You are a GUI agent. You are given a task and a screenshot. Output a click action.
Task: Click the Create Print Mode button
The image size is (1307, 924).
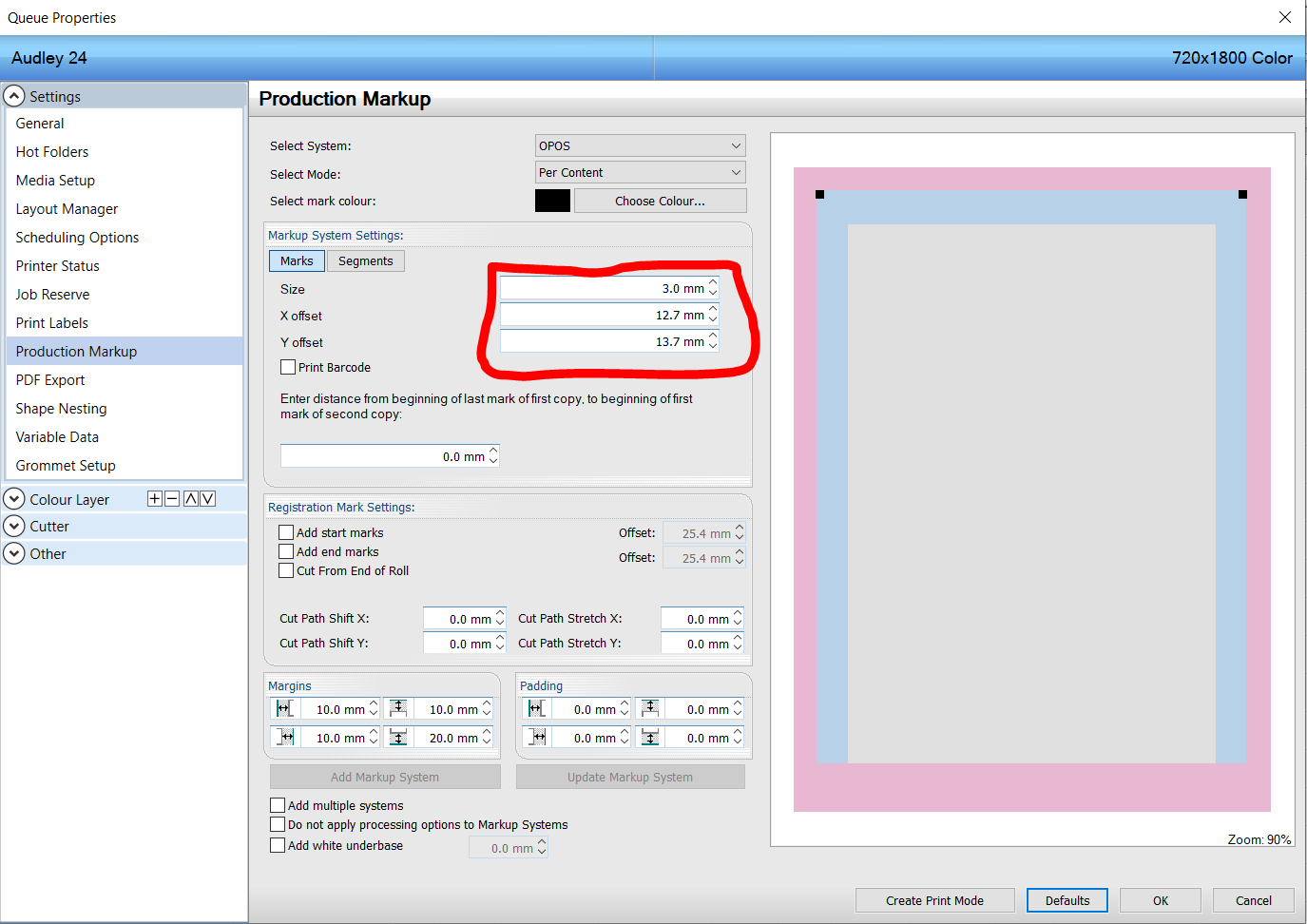934,900
